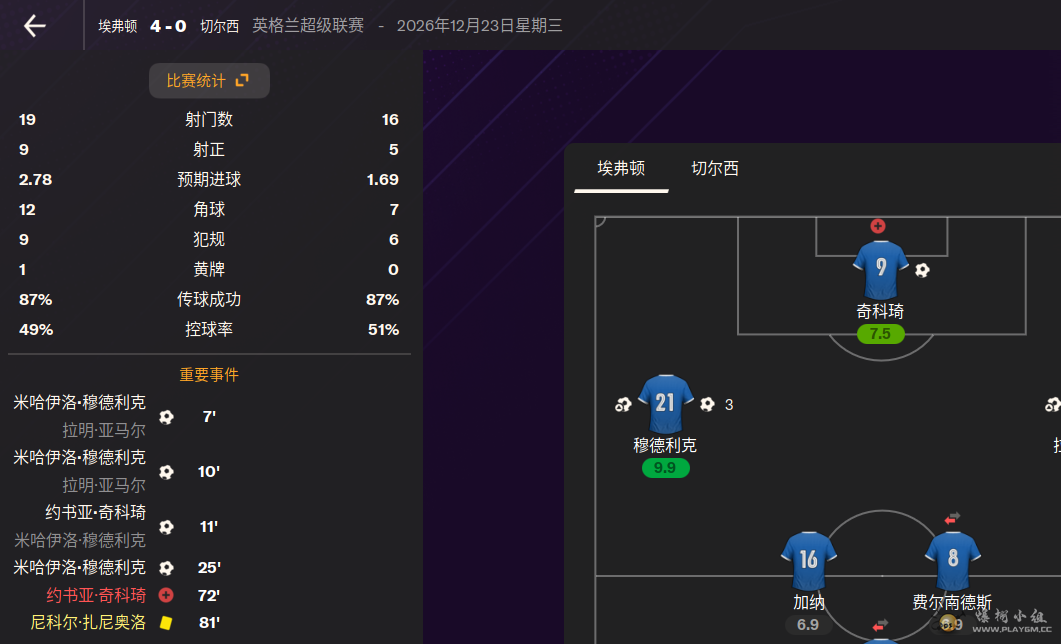Click the substitution arrows above 费尔南德斯
Image resolution: width=1061 pixels, height=644 pixels.
(951, 518)
